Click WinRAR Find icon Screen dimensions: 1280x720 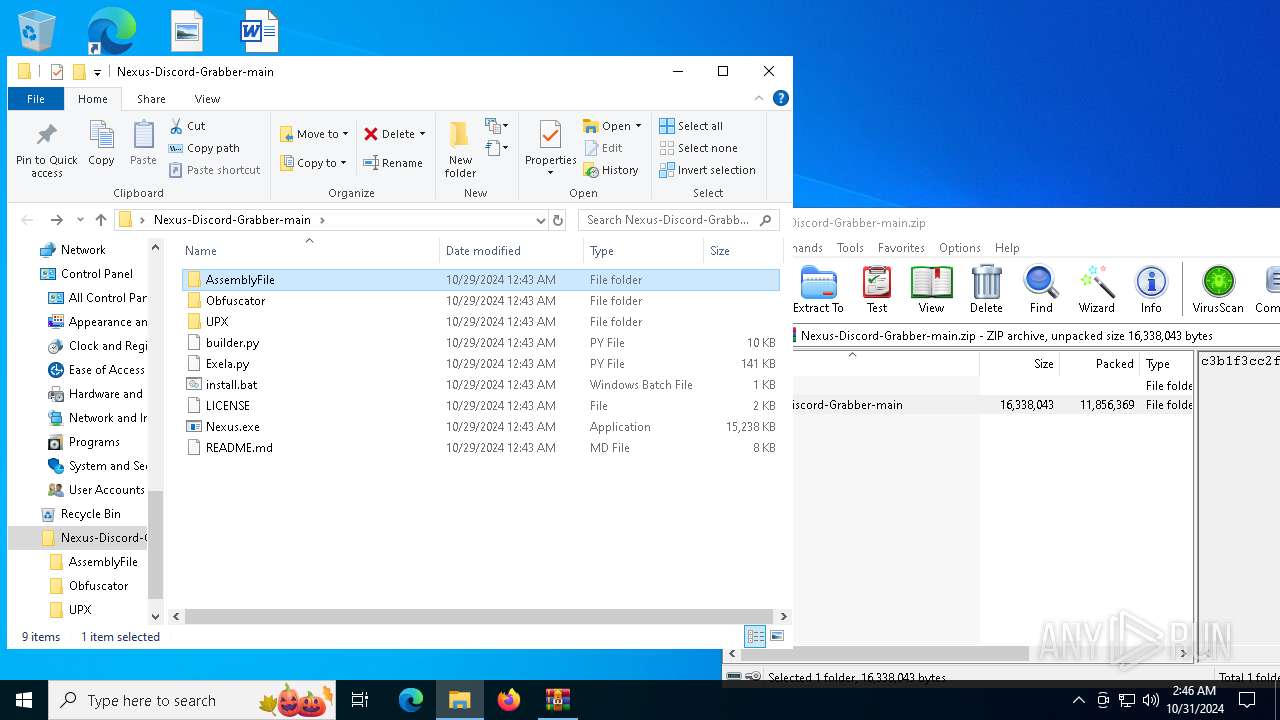[1041, 290]
